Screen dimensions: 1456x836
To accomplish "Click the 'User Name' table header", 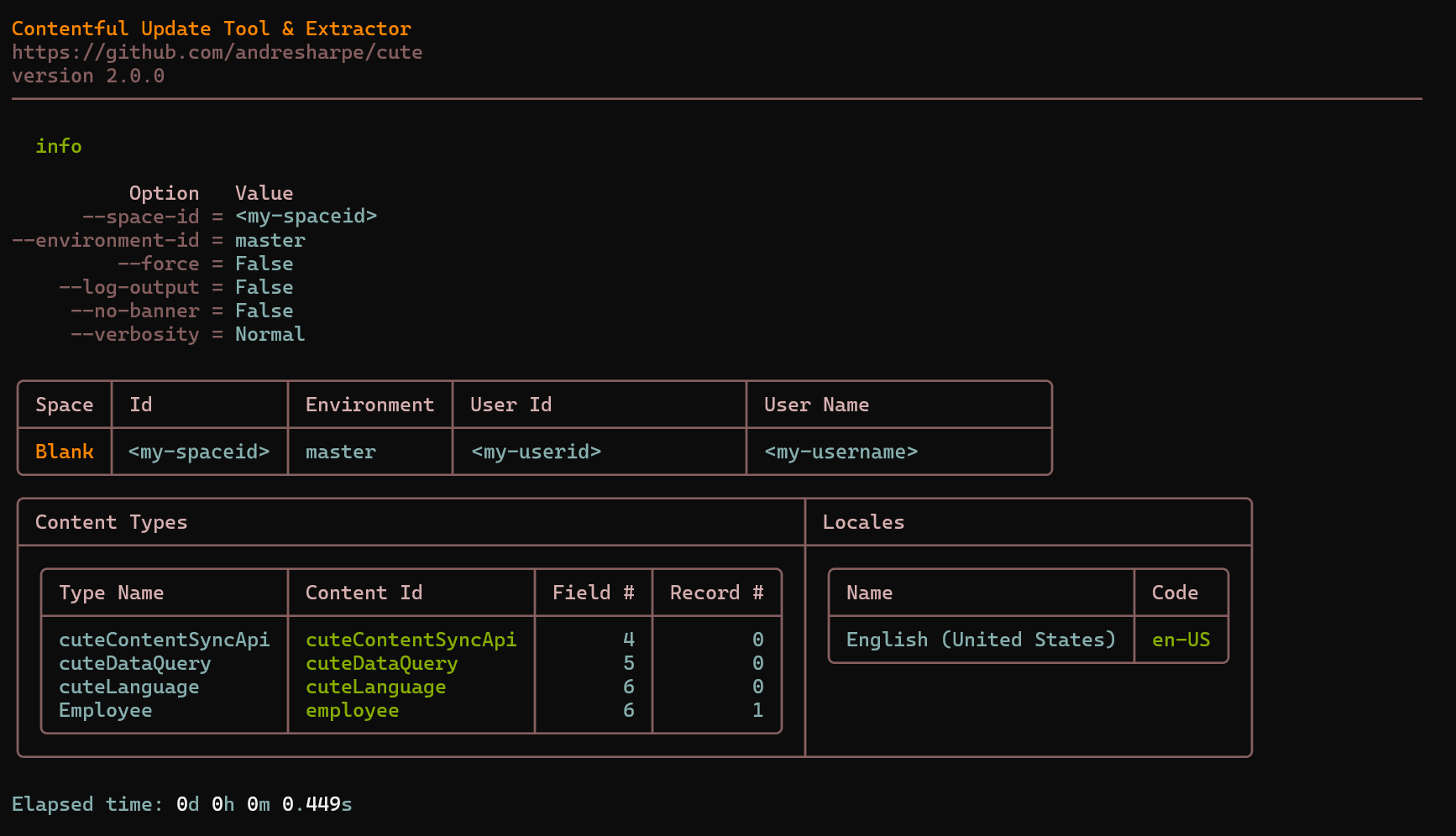I will tap(816, 405).
